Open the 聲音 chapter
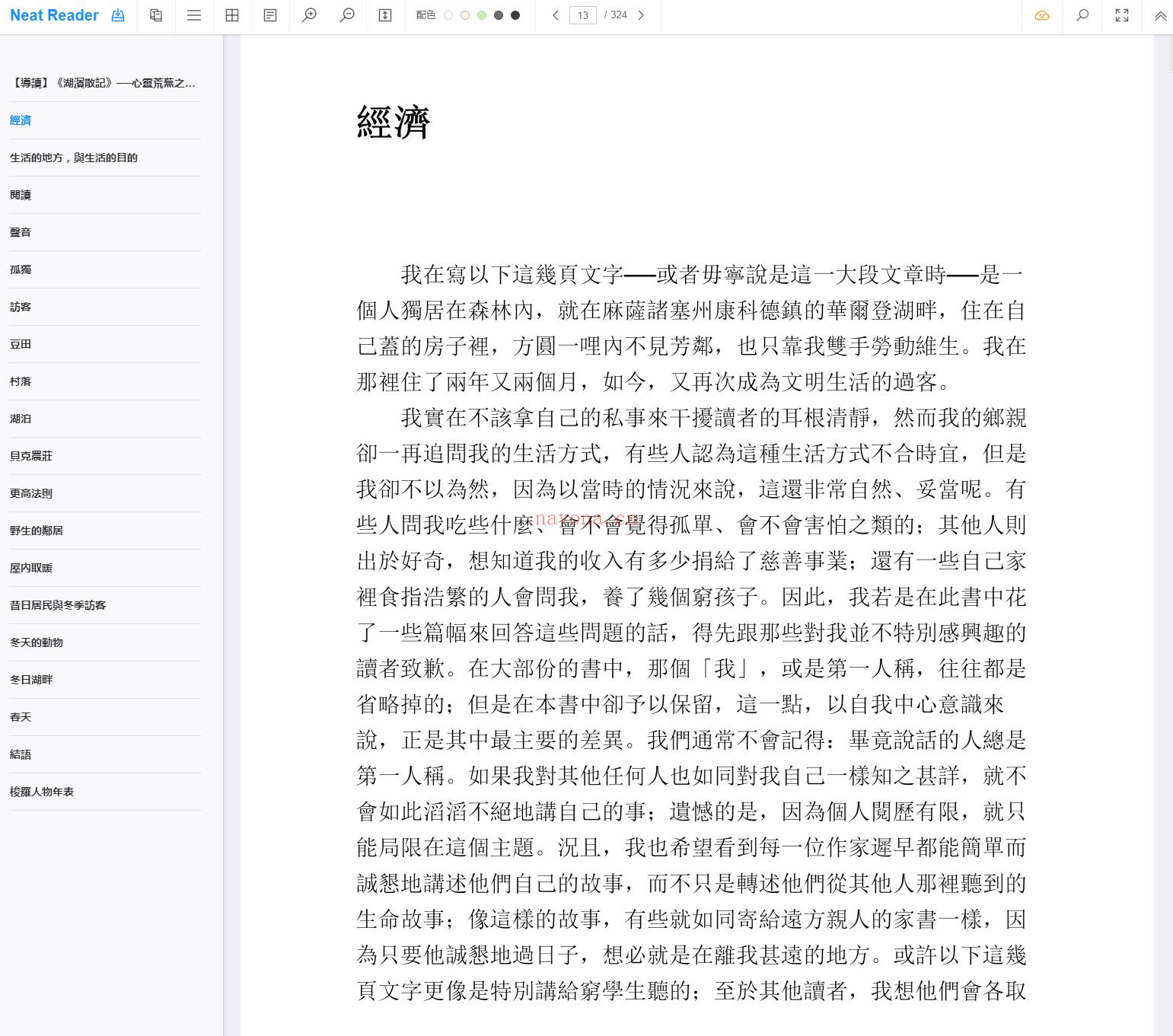 point(105,232)
